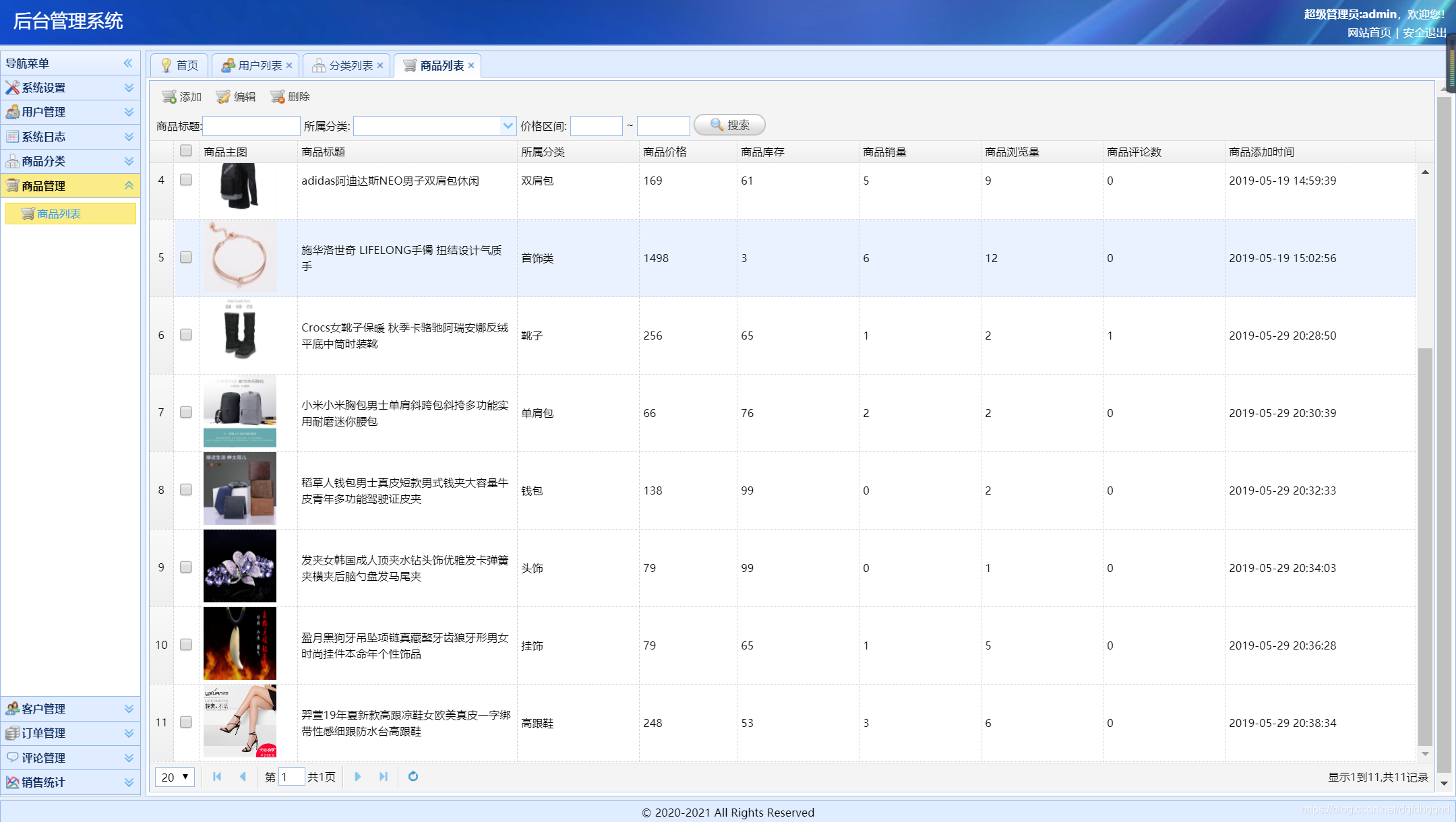Close the 分类列表 tab
Image resolution: width=1456 pixels, height=822 pixels.
click(380, 65)
